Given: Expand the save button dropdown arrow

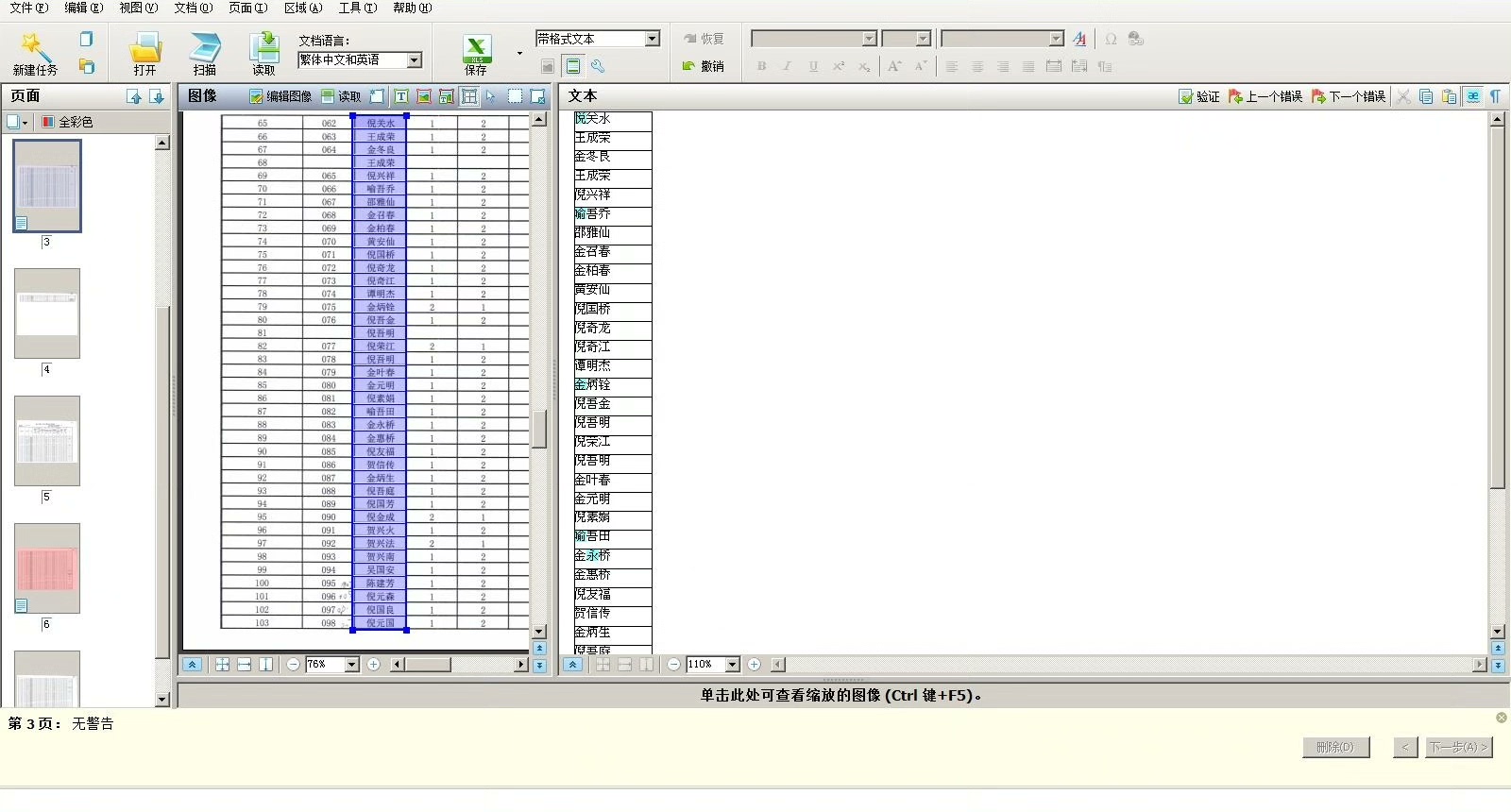Looking at the screenshot, I should pyautogui.click(x=519, y=53).
